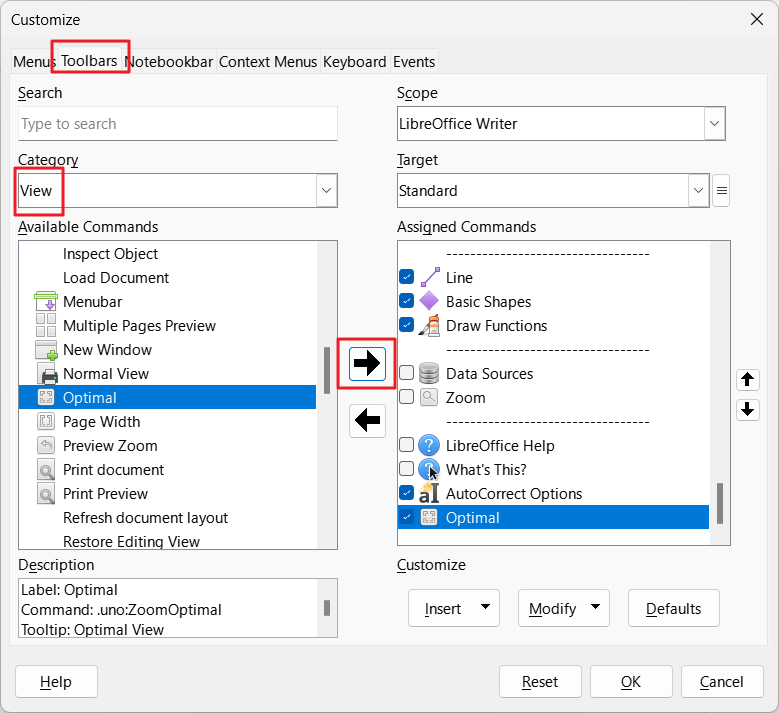Select the What's This? assigned command

553,469
